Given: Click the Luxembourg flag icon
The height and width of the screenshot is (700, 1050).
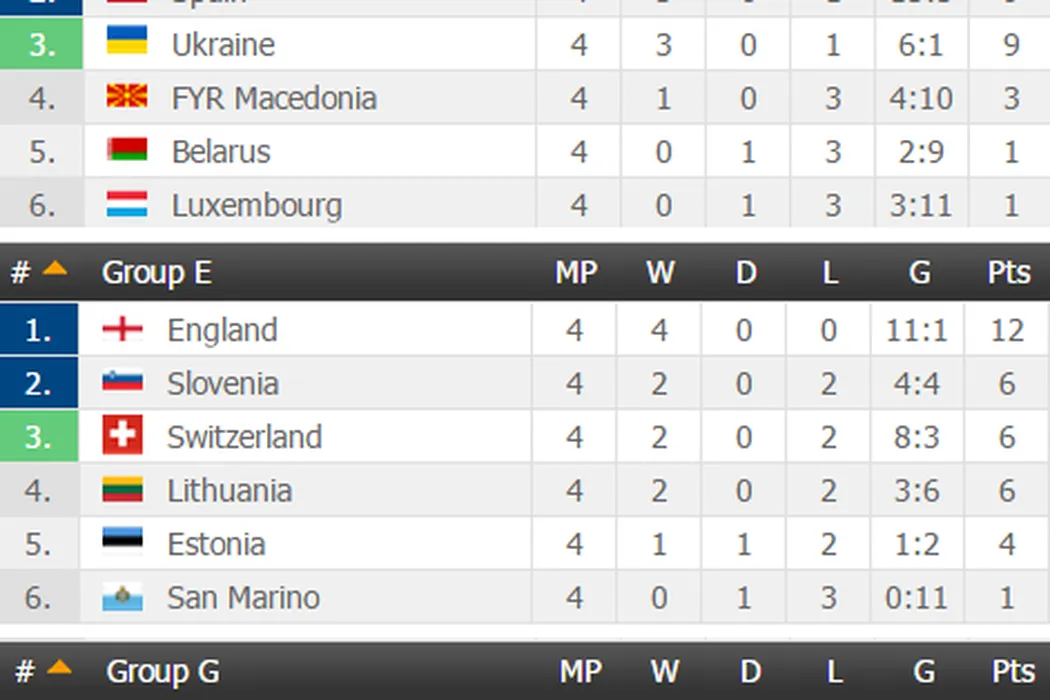Looking at the screenshot, I should [127, 205].
